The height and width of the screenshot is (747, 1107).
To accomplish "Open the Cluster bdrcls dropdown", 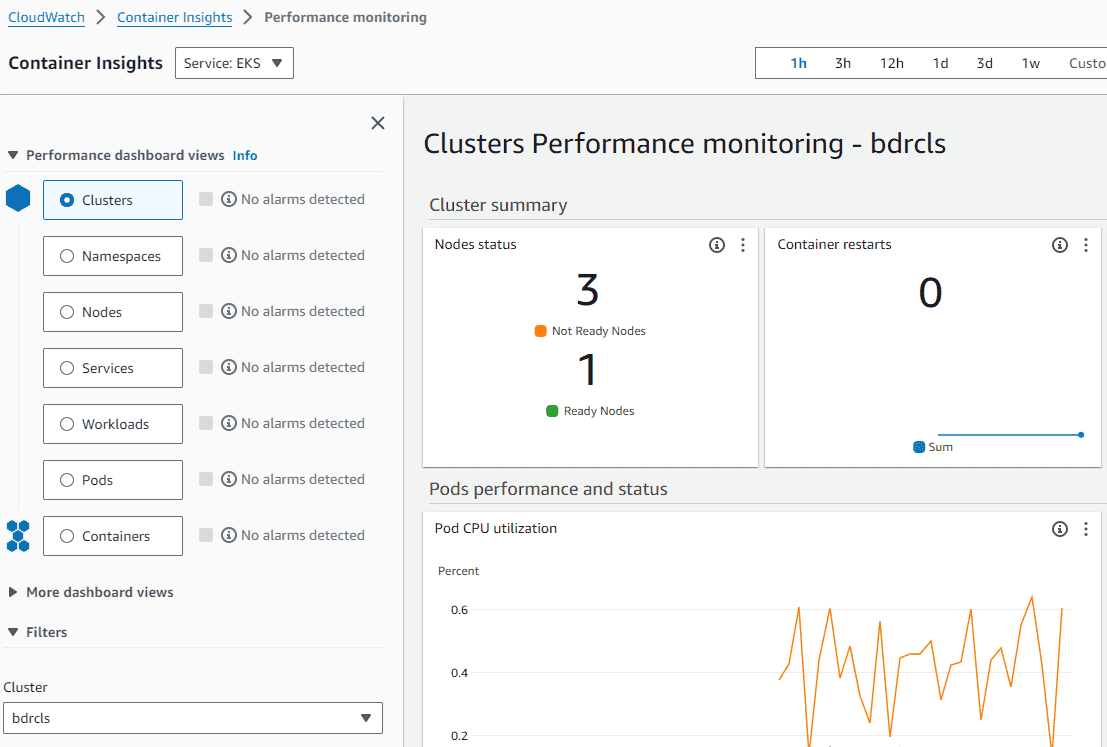I will pos(193,718).
